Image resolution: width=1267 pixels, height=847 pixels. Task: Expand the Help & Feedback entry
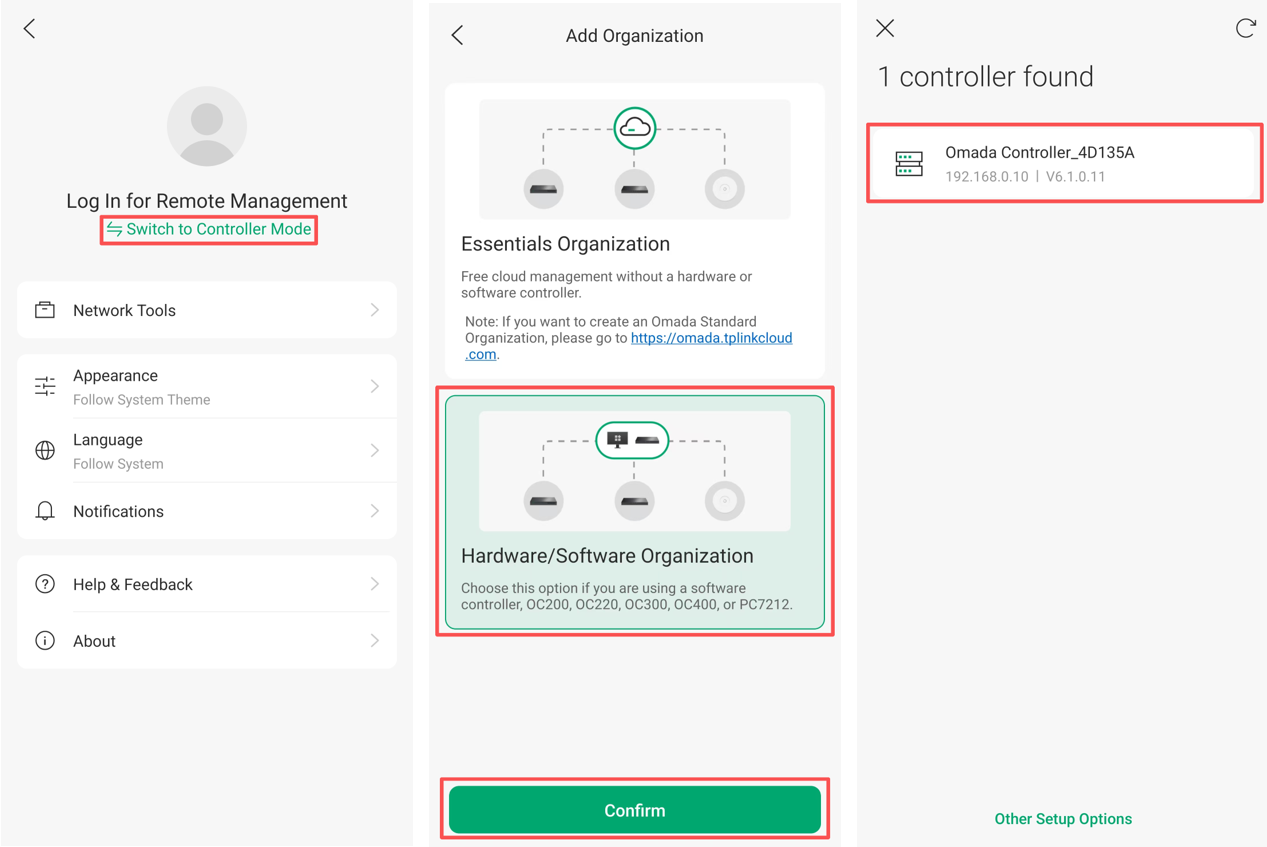375,584
